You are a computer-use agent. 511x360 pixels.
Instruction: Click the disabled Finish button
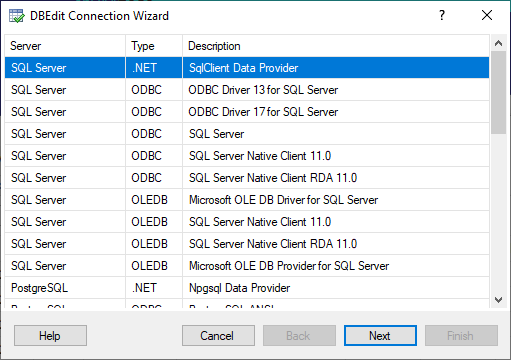(x=461, y=336)
